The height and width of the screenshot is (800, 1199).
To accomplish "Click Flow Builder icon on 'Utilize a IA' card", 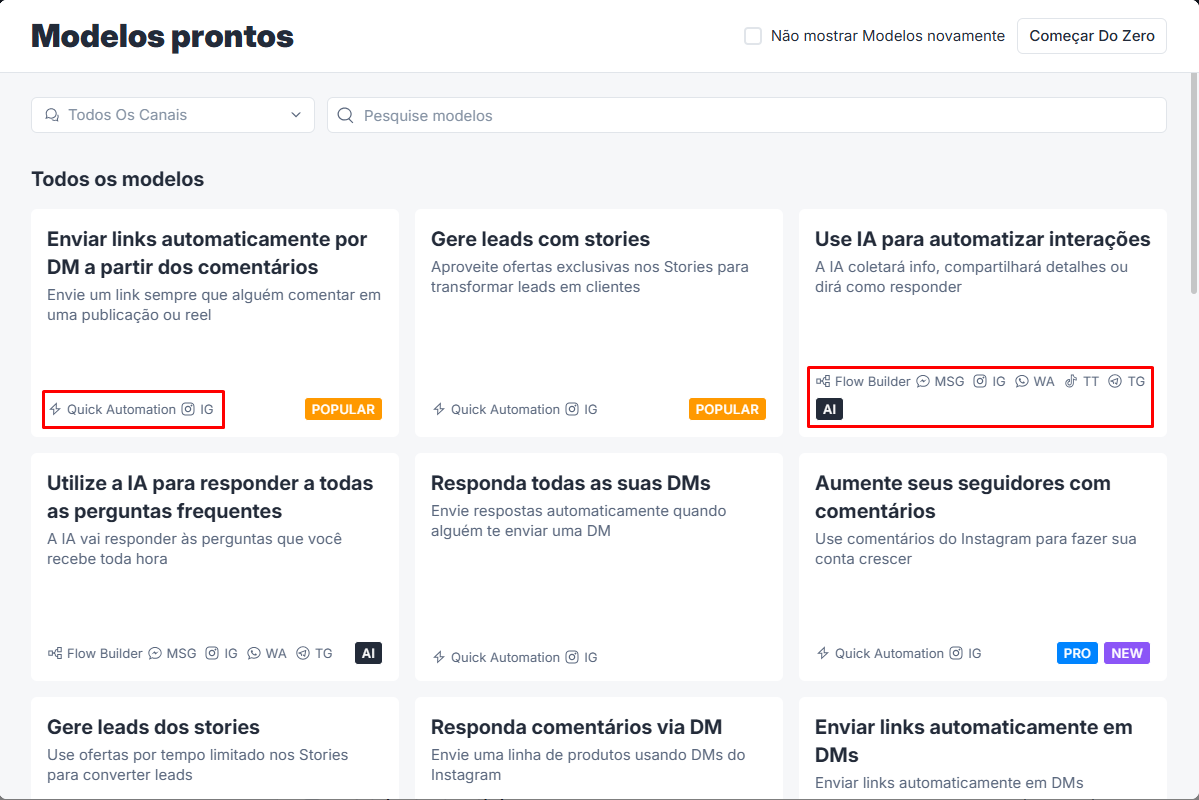I will 55,653.
